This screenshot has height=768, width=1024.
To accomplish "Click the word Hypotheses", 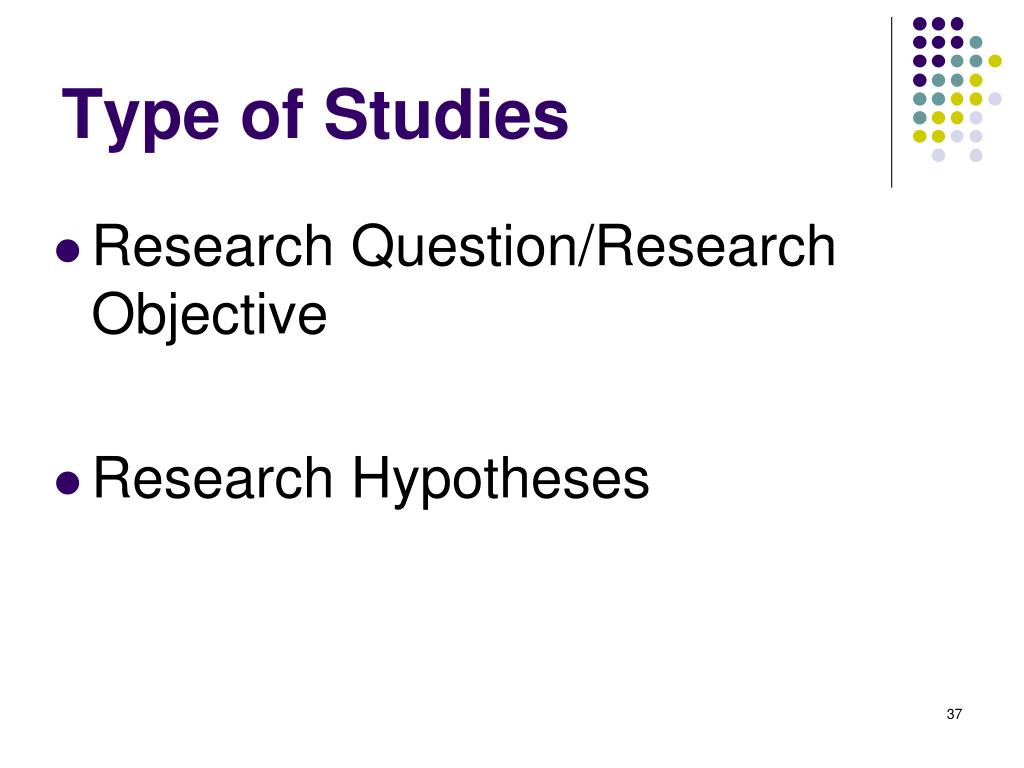I will 500,481.
